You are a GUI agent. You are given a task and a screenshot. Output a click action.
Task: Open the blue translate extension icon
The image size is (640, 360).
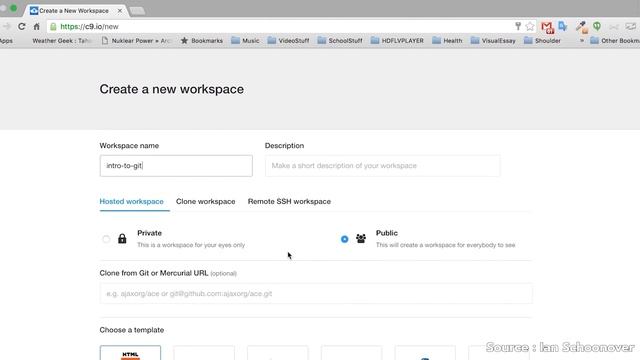[x=563, y=26]
